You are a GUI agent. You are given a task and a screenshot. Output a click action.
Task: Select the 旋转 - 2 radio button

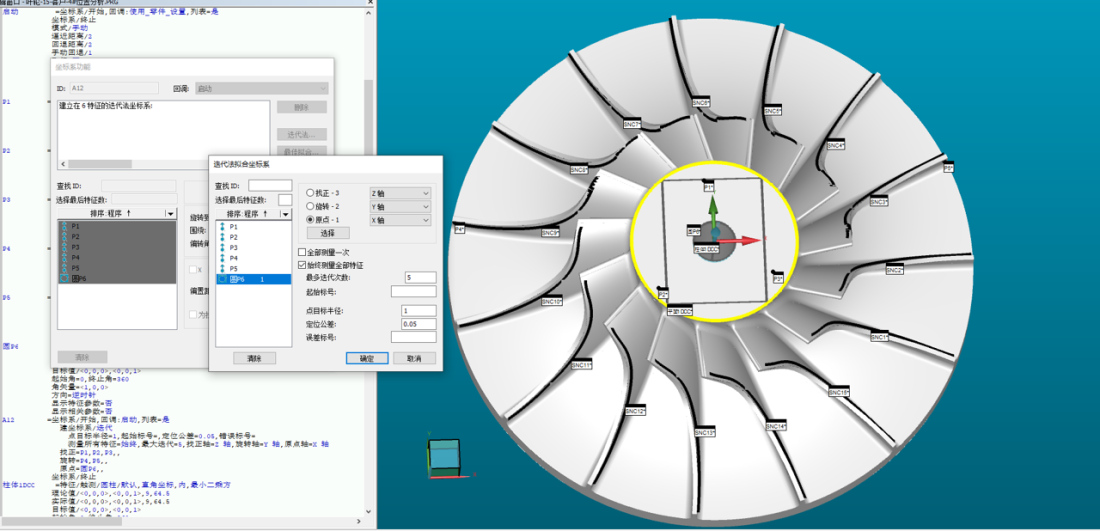310,206
